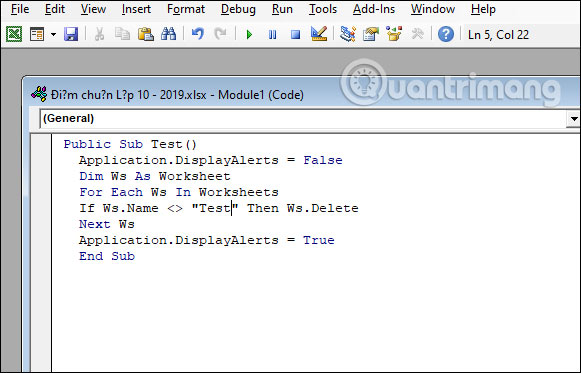The width and height of the screenshot is (581, 373).
Task: Click the Public Sub Test() line
Action: (x=130, y=144)
